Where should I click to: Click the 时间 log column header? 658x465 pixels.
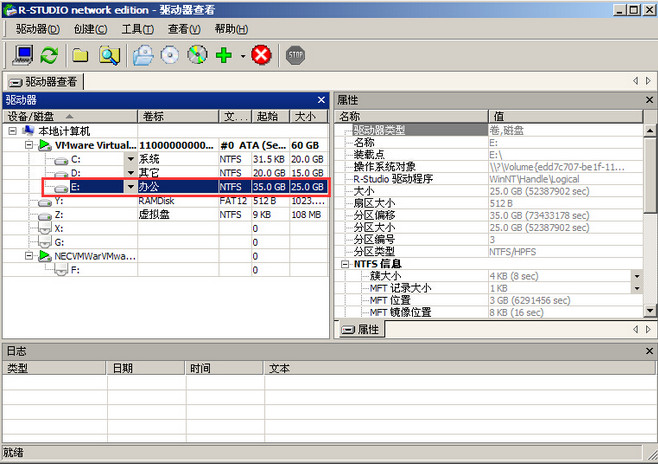[225, 368]
